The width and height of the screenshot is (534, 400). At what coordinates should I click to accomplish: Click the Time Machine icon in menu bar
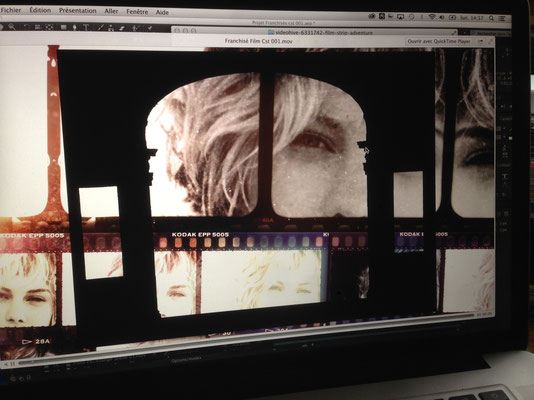411,17
